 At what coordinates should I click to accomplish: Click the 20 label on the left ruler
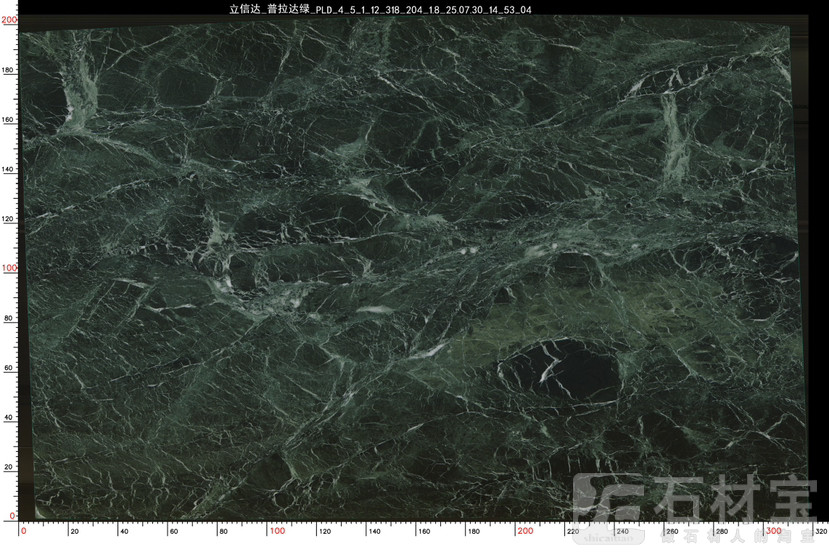tap(9, 466)
